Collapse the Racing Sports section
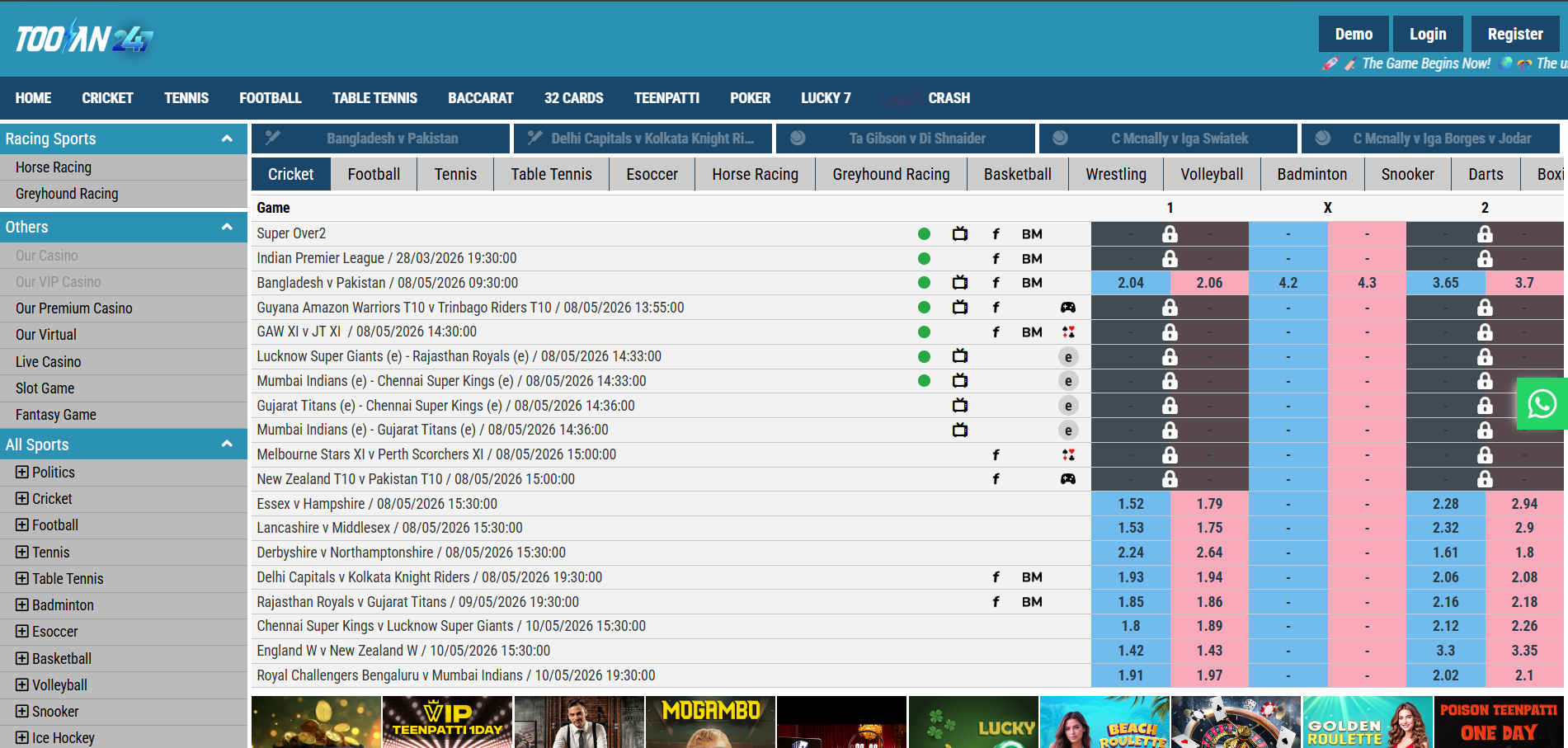Viewport: 1568px width, 748px height. [x=227, y=139]
